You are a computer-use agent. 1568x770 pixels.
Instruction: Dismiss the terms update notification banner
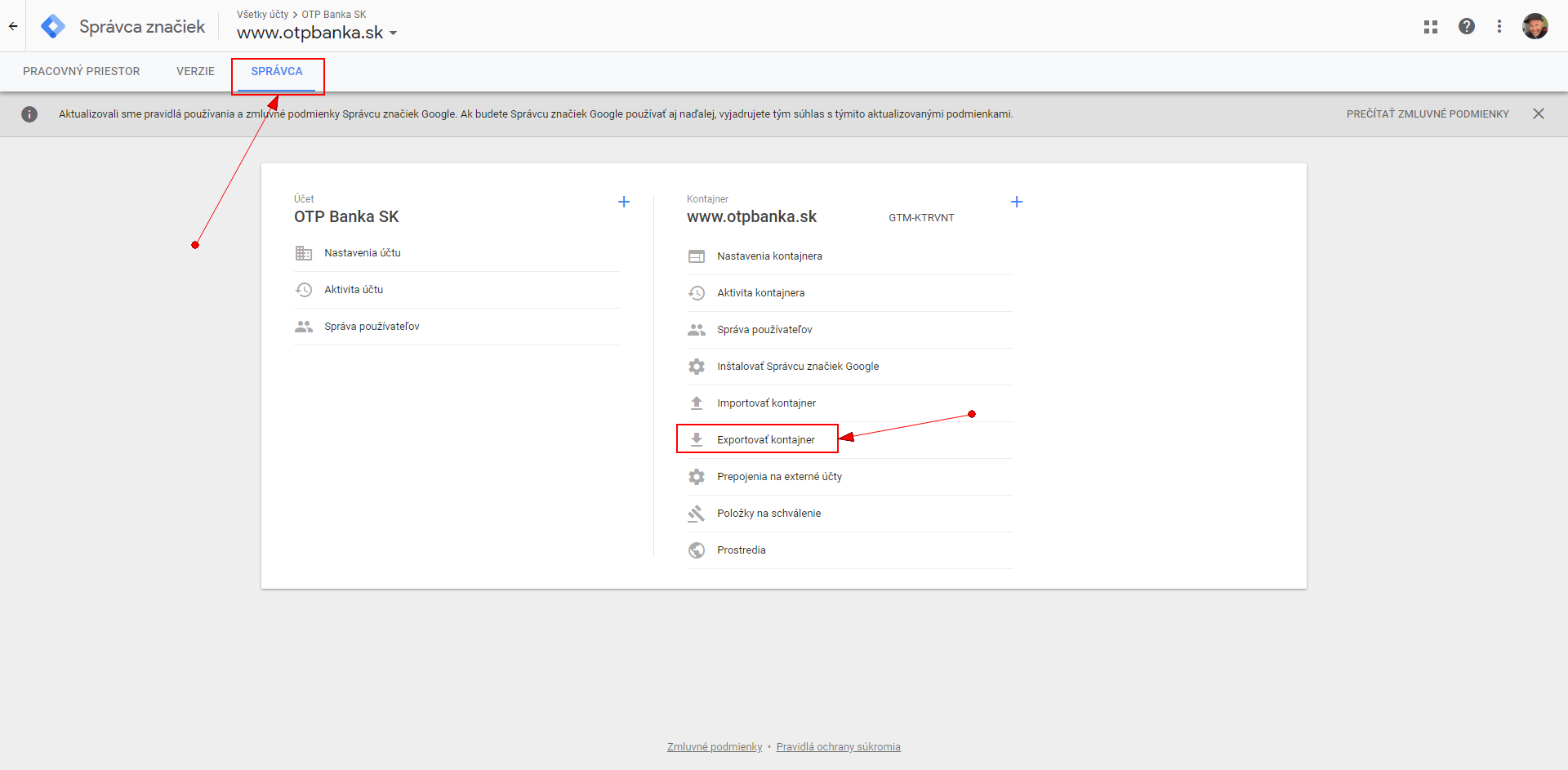tap(1539, 113)
